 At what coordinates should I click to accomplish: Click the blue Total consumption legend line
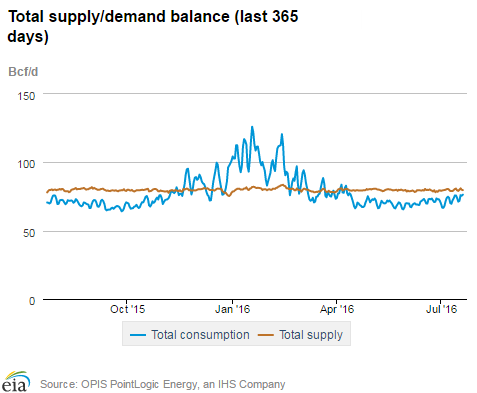[x=138, y=335]
